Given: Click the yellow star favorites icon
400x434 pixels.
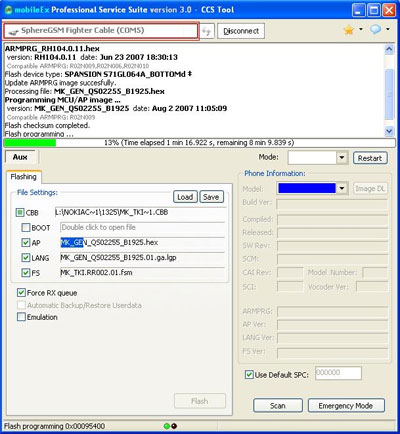Looking at the screenshot, I should pyautogui.click(x=349, y=30).
